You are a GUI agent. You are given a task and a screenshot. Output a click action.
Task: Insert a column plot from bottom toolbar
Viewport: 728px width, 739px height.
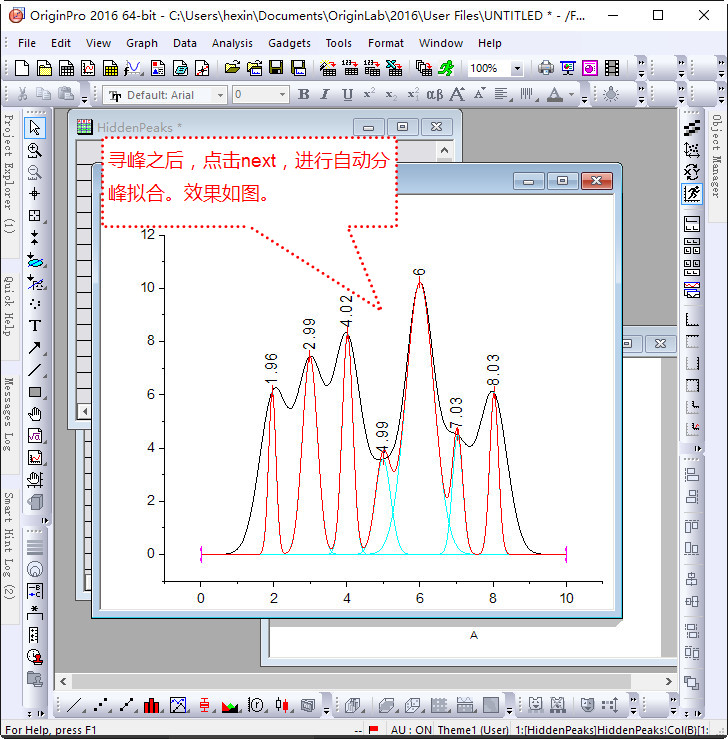pyautogui.click(x=152, y=705)
